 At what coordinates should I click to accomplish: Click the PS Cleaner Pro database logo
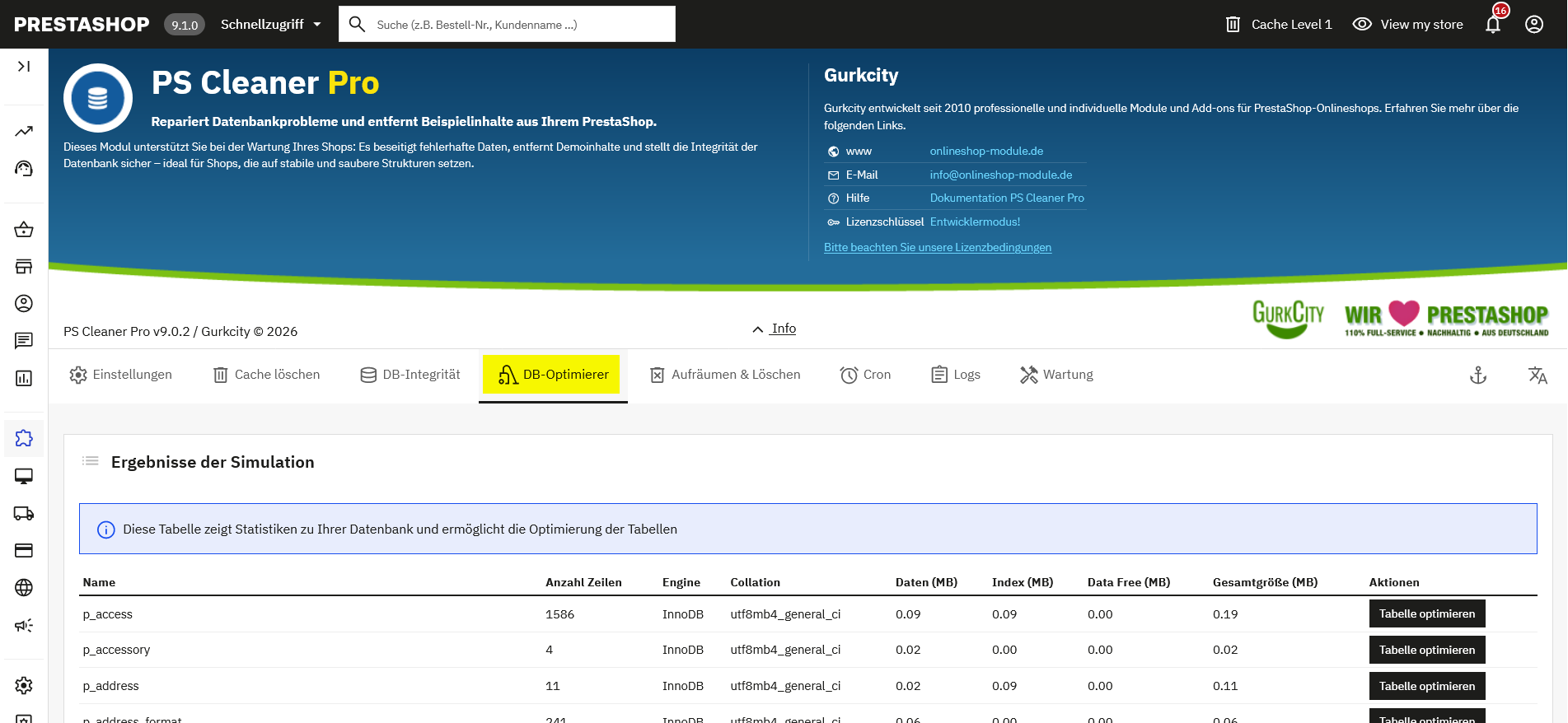coord(98,98)
